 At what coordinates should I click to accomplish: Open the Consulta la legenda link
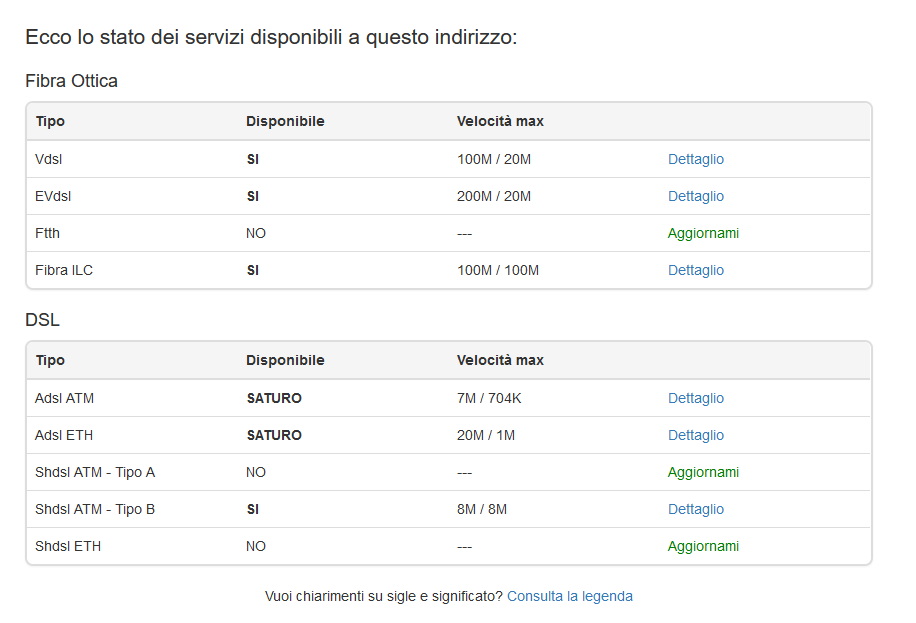point(570,596)
